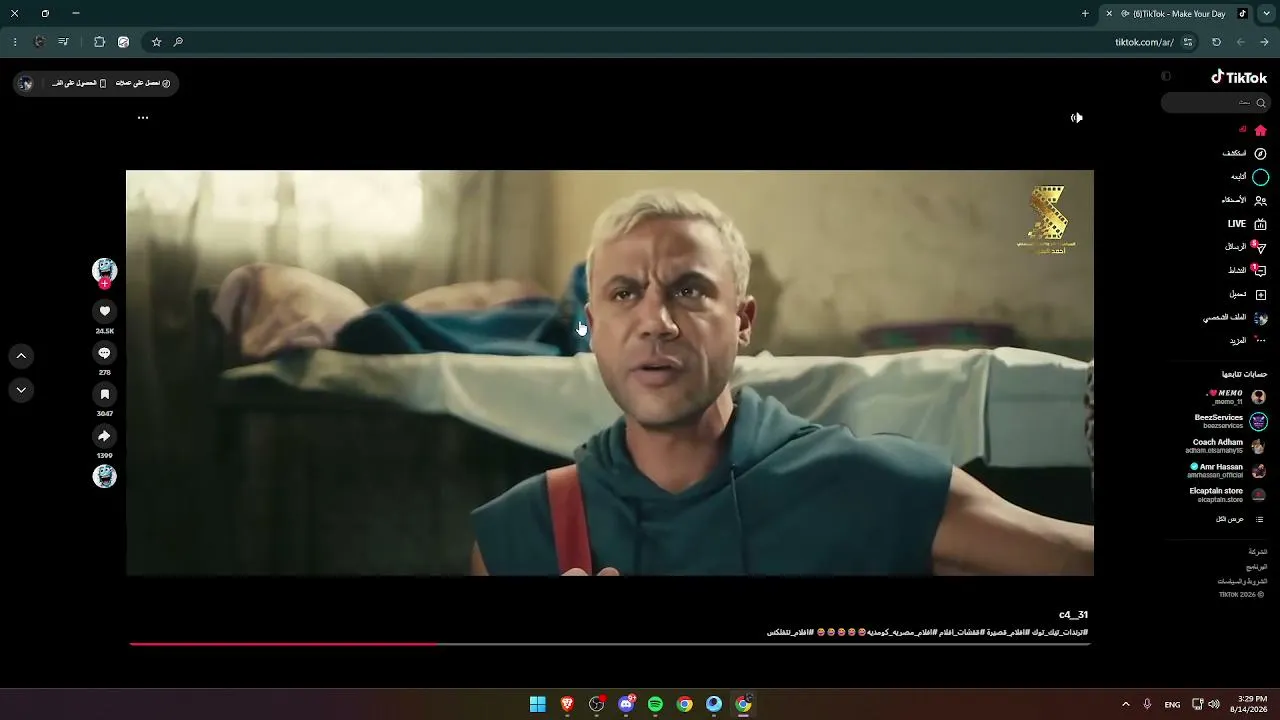Open the BeezServices followed account
1280x720 pixels.
1231,421
